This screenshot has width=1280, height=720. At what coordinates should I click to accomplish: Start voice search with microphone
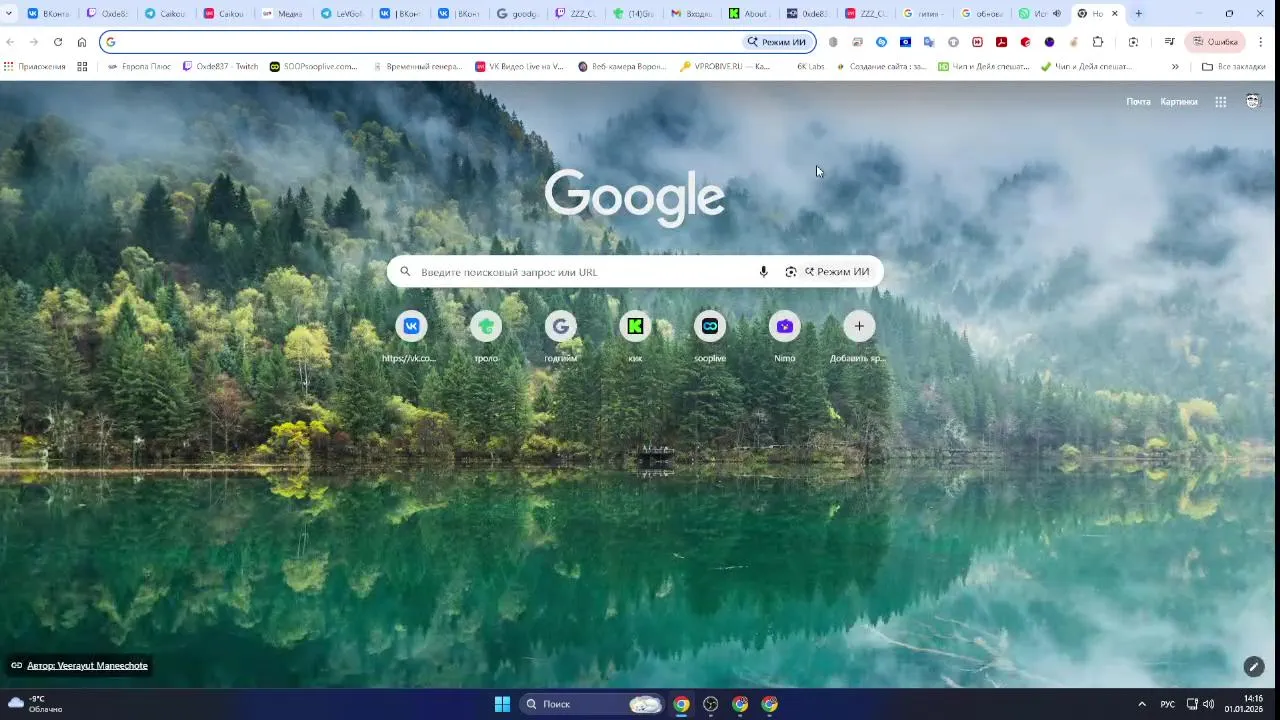click(763, 272)
